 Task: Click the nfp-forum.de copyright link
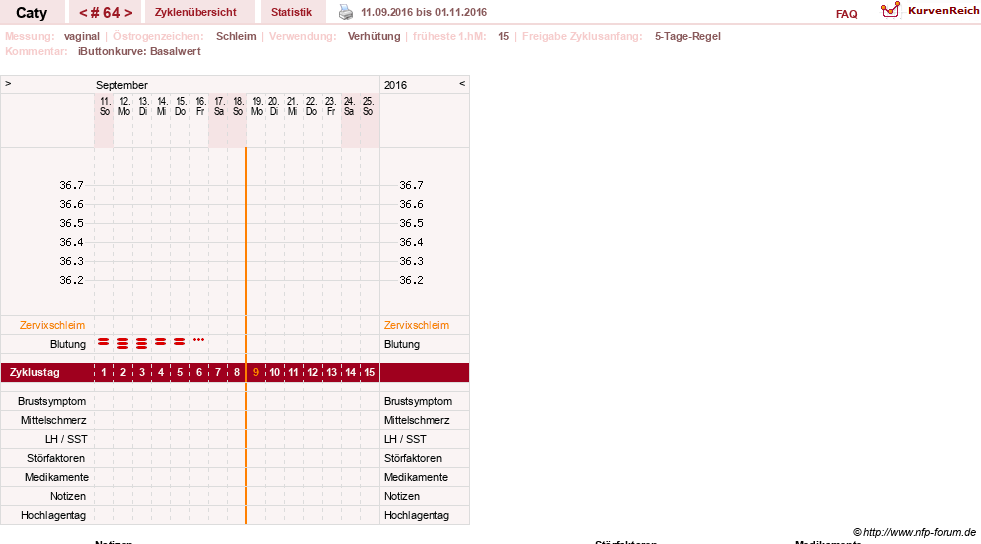914,532
